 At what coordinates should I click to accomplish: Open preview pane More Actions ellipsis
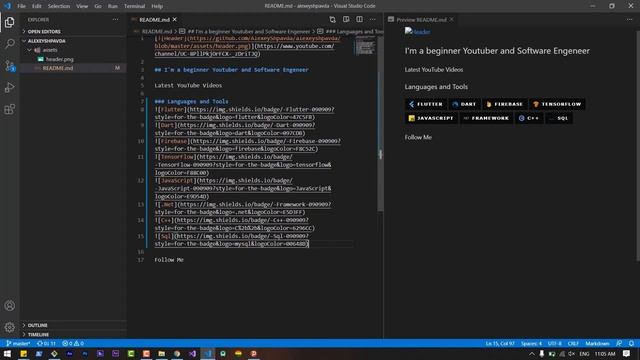coord(629,20)
